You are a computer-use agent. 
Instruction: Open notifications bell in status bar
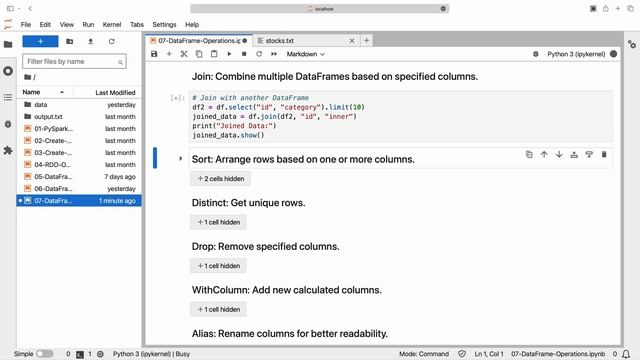[626, 354]
